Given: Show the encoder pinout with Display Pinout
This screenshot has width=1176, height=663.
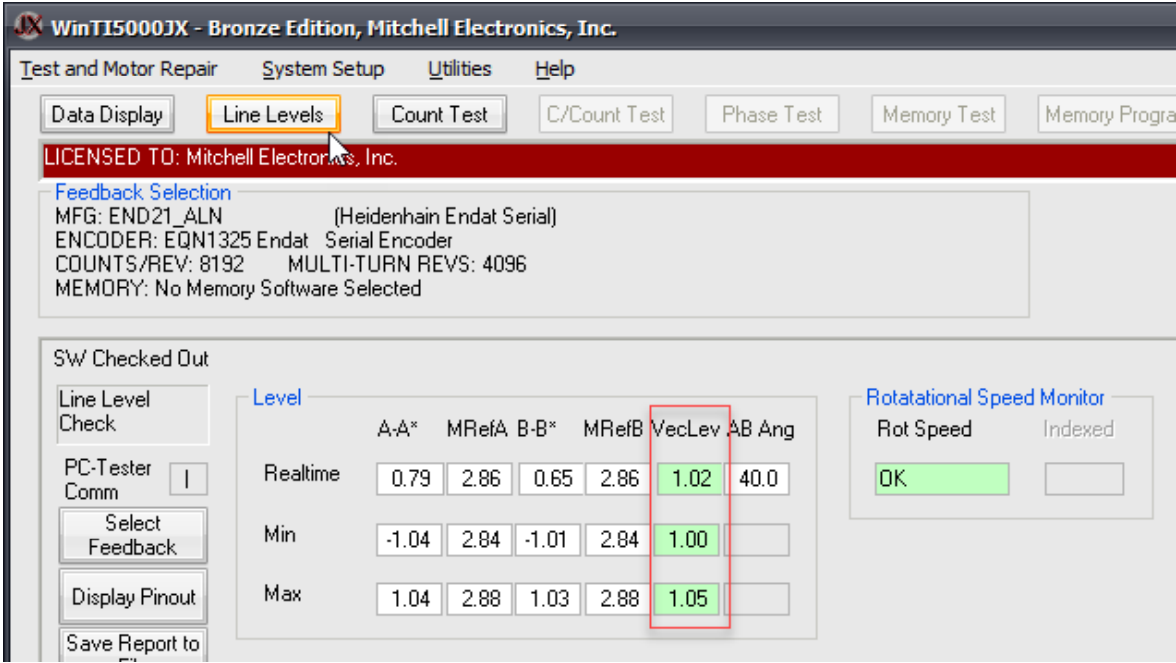Looking at the screenshot, I should tap(133, 598).
